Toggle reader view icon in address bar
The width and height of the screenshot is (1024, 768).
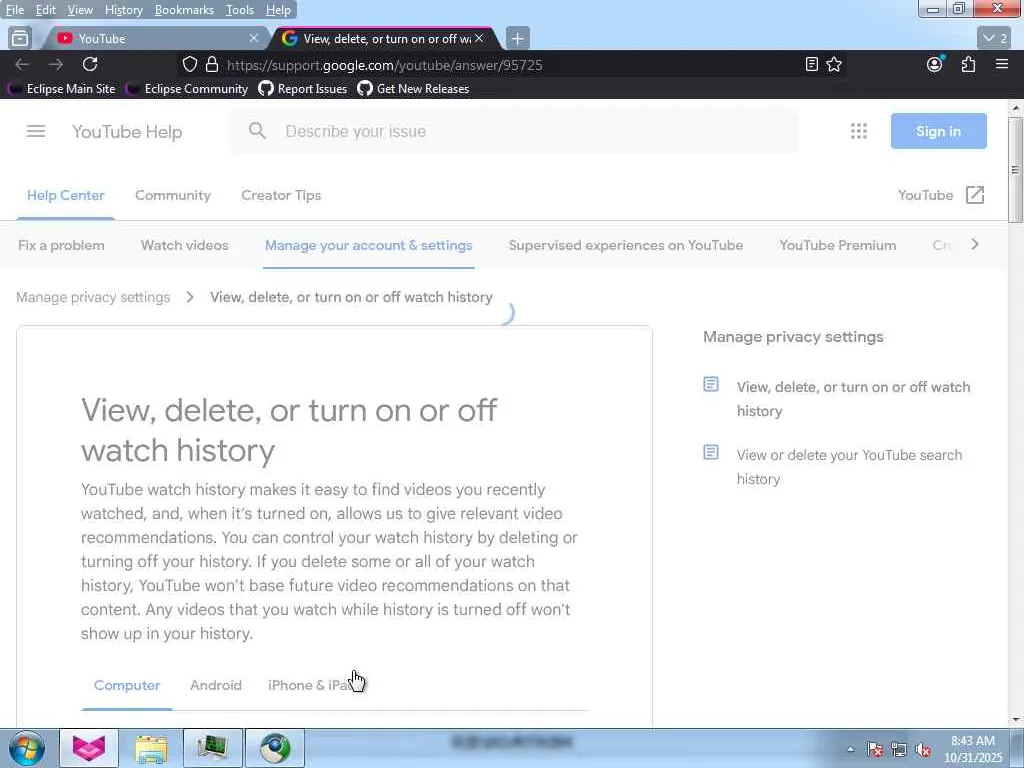pos(812,64)
